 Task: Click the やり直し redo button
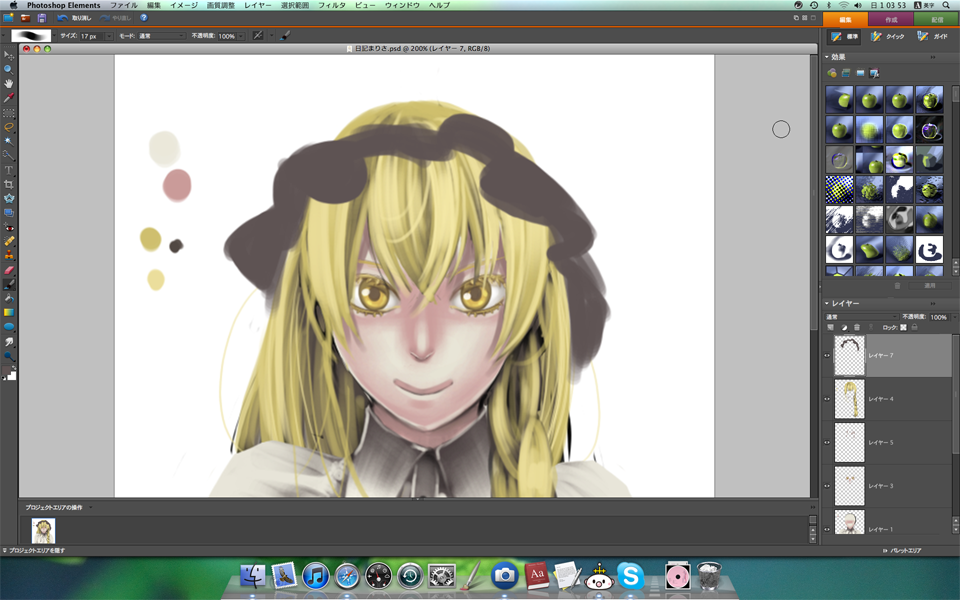point(116,18)
